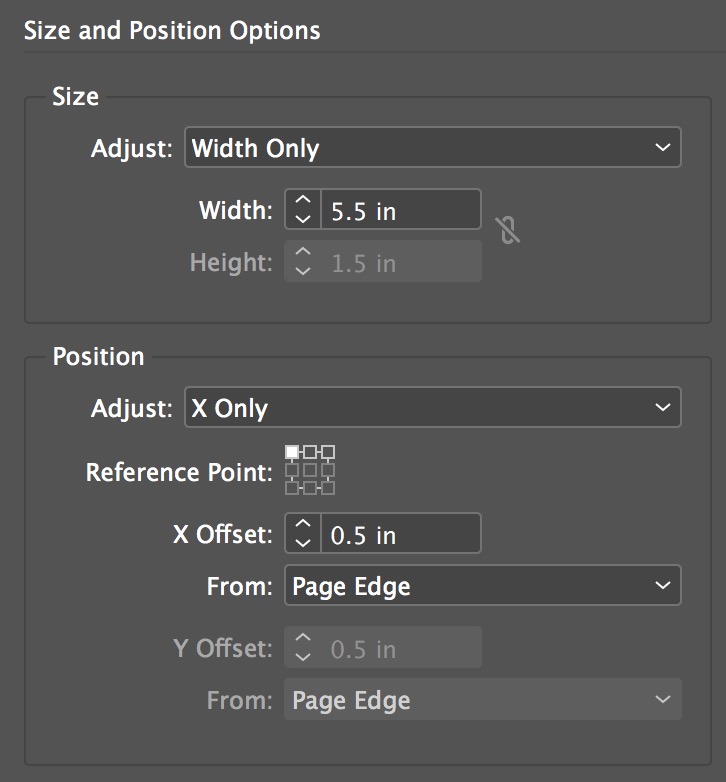This screenshot has height=782, width=726.
Task: Decrease Width with the down arrow
Action: coord(303,218)
